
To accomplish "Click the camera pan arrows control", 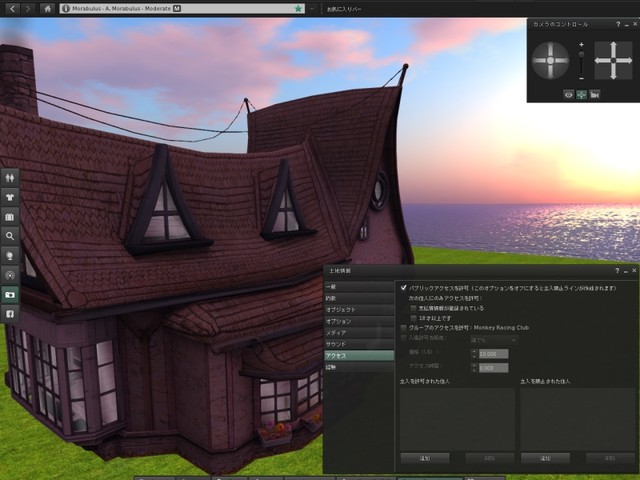I will [613, 60].
